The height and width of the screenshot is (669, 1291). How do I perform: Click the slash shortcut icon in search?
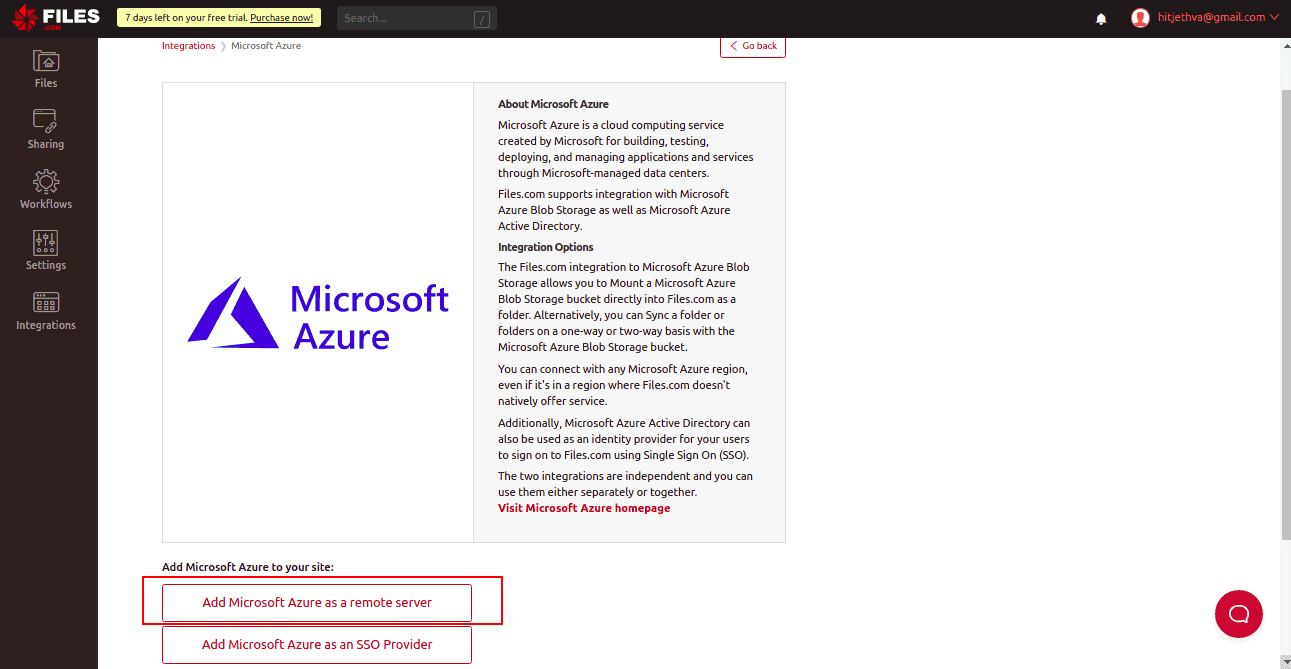click(x=482, y=18)
